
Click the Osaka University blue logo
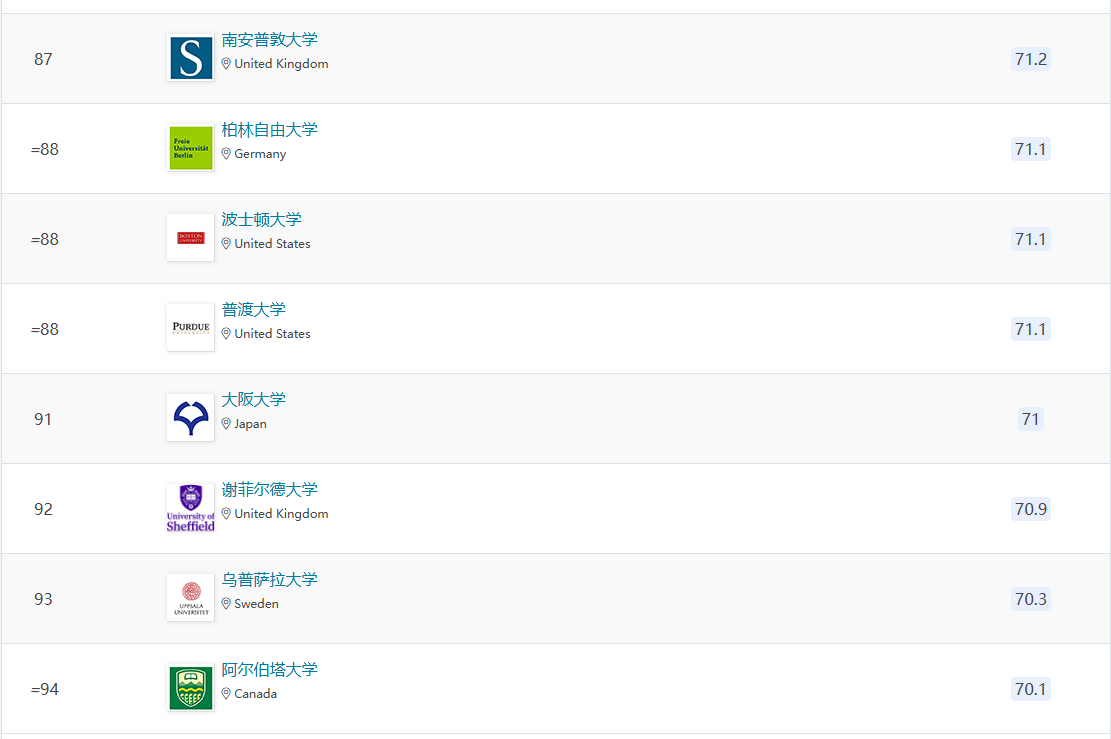pos(191,418)
